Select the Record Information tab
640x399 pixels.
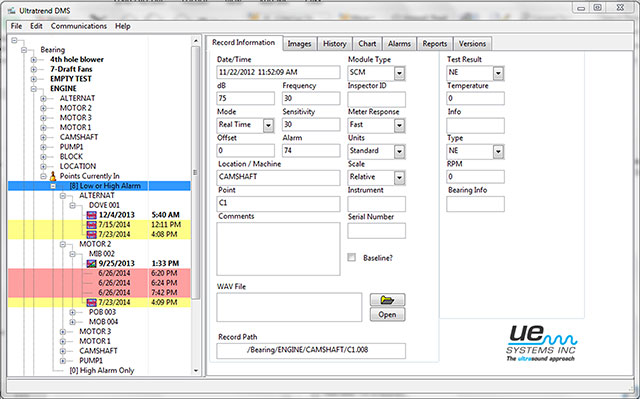click(x=244, y=42)
